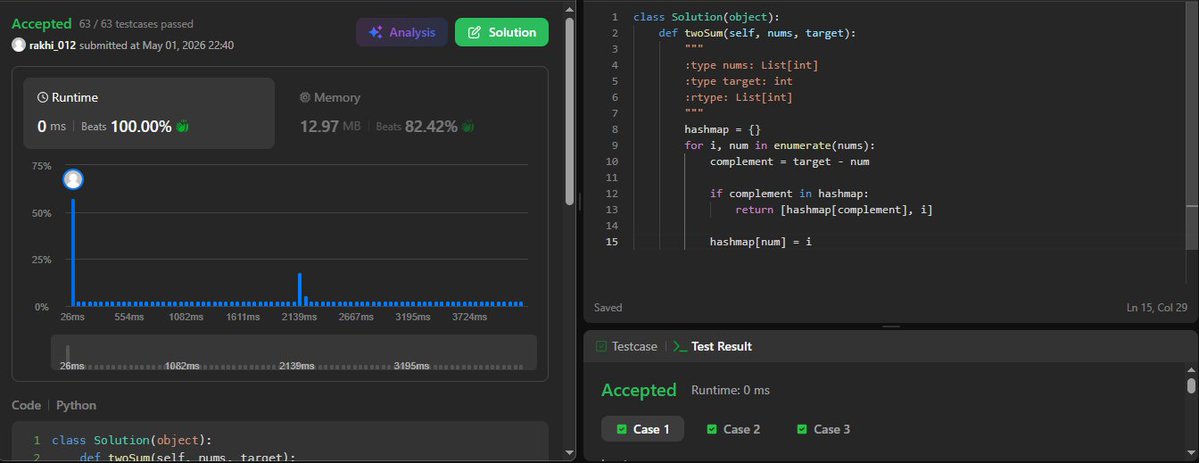Click the '2139ms' axis label on chart
The width and height of the screenshot is (1199, 463).
coord(299,317)
